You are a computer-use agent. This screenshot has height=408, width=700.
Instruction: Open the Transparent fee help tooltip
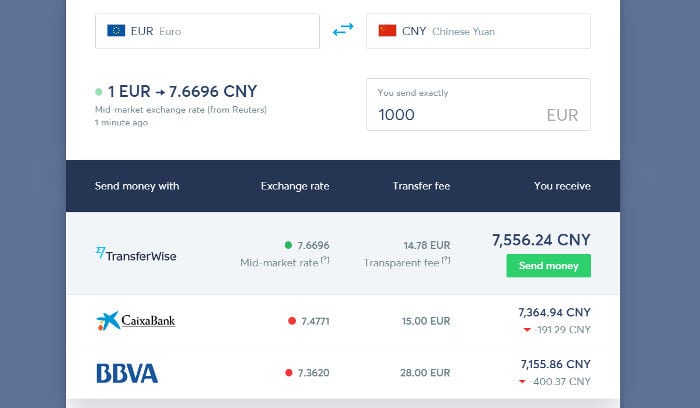(x=446, y=260)
